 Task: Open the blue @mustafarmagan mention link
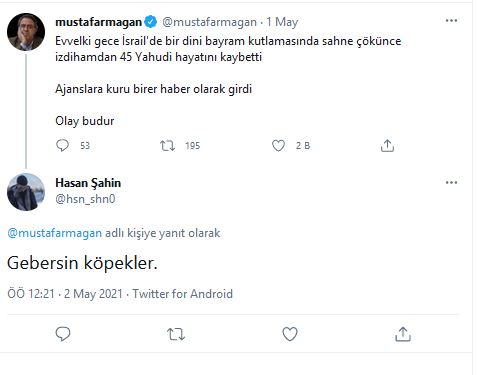[55, 233]
